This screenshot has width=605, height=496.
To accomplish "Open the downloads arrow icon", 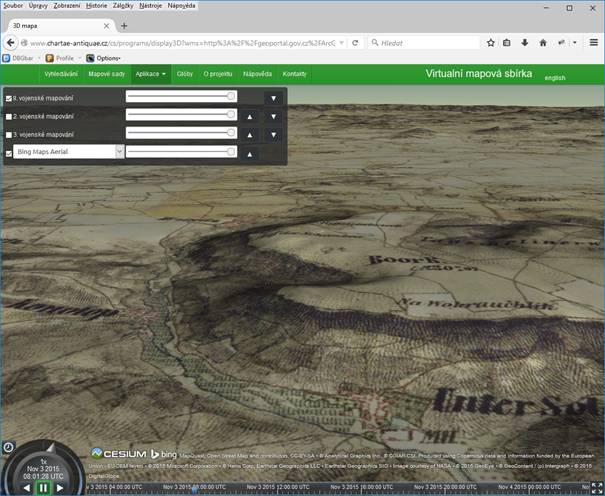I will pos(524,43).
